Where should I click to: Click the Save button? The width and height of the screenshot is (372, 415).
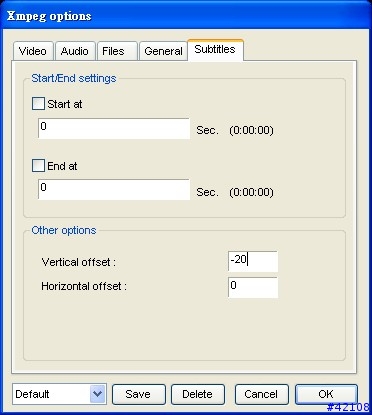[138, 394]
